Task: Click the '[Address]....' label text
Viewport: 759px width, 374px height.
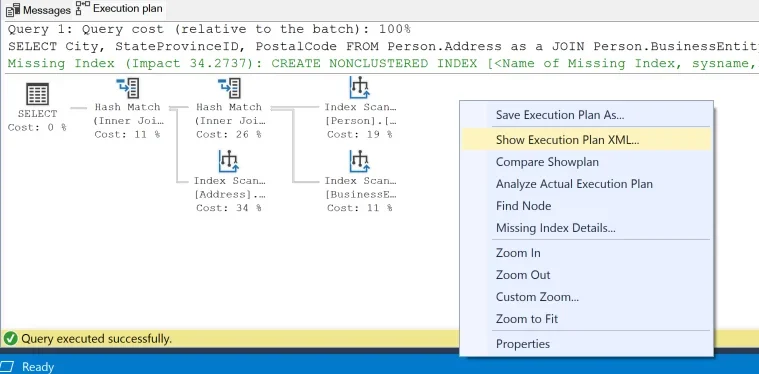Action: 230,194
